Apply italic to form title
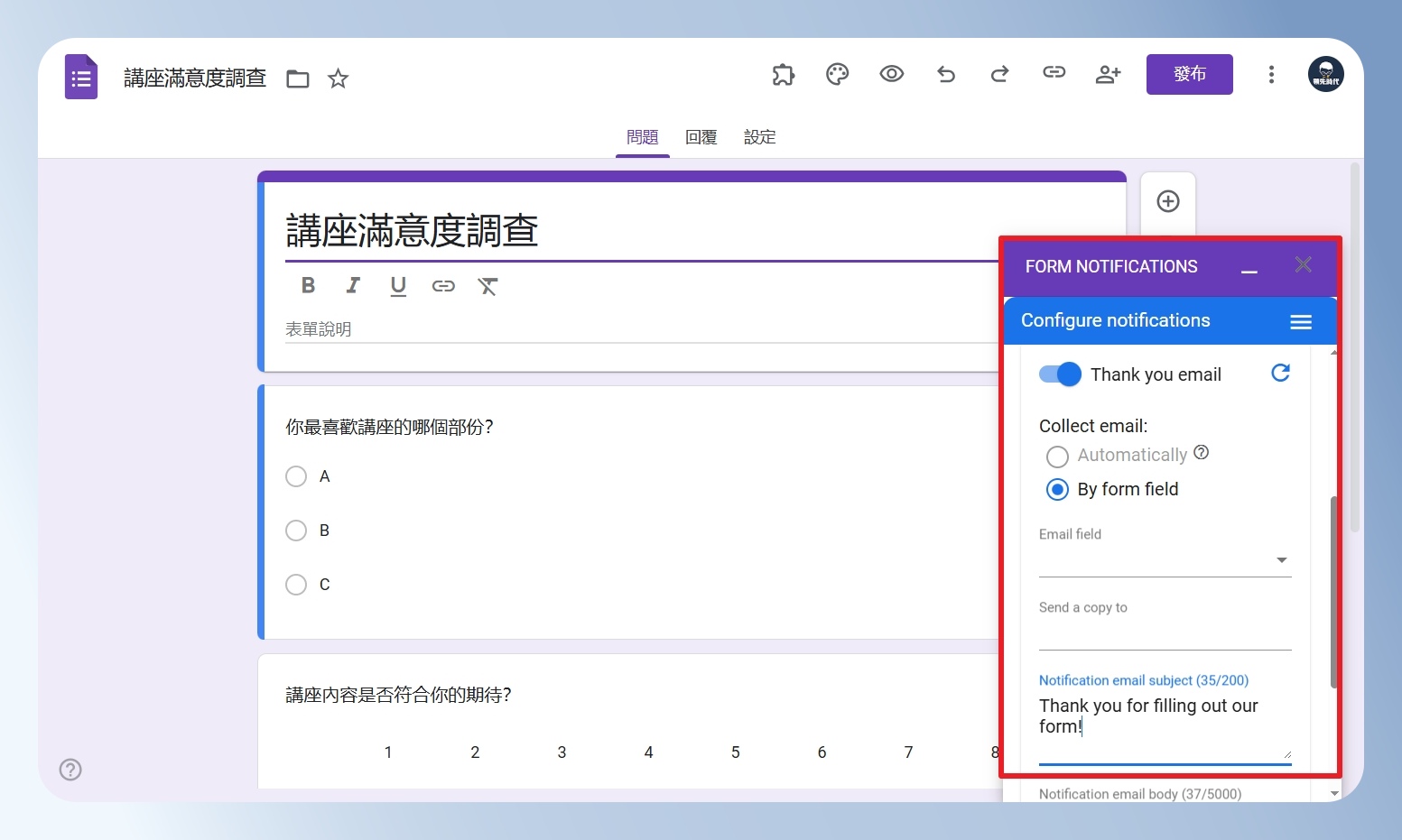1402x840 pixels. (x=353, y=286)
